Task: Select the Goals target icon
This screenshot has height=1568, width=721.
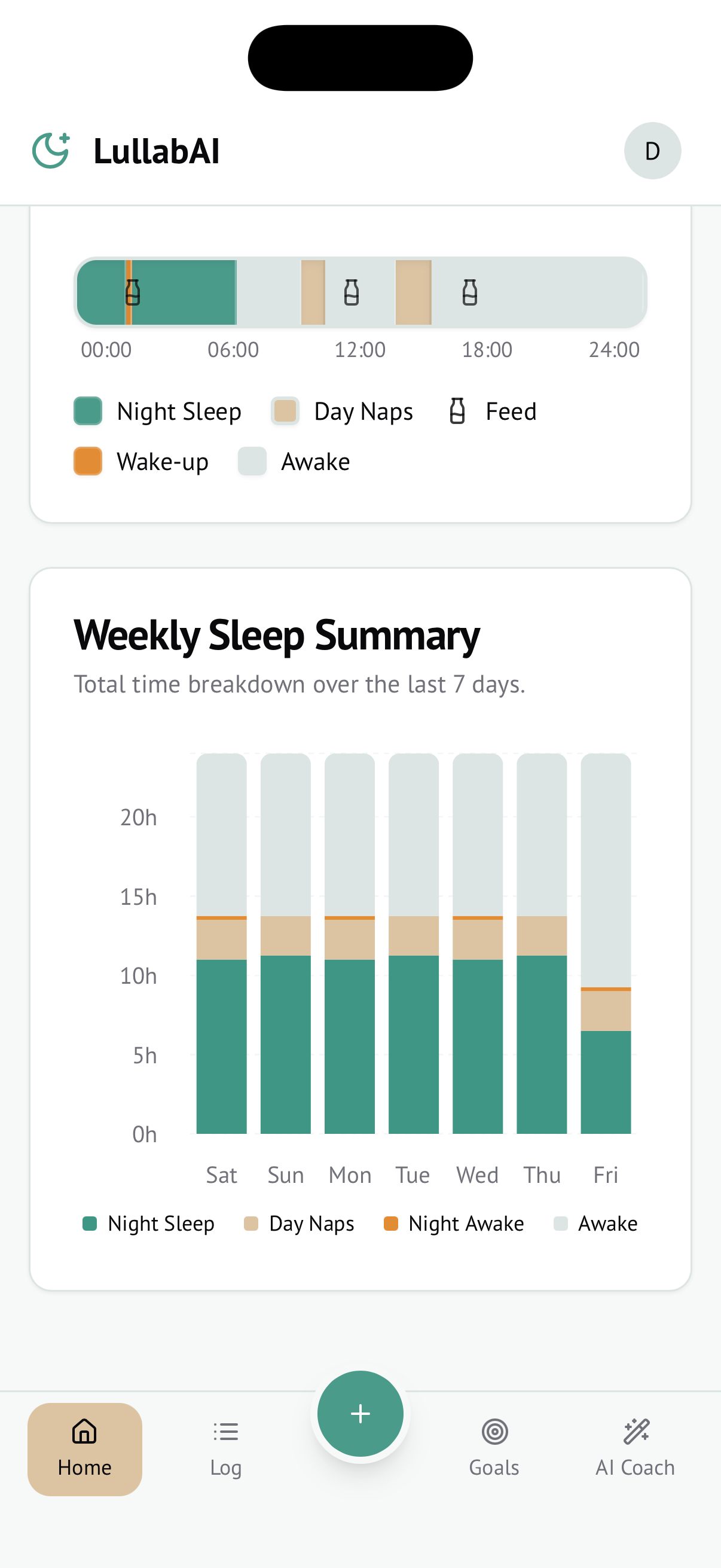Action: click(x=494, y=1432)
